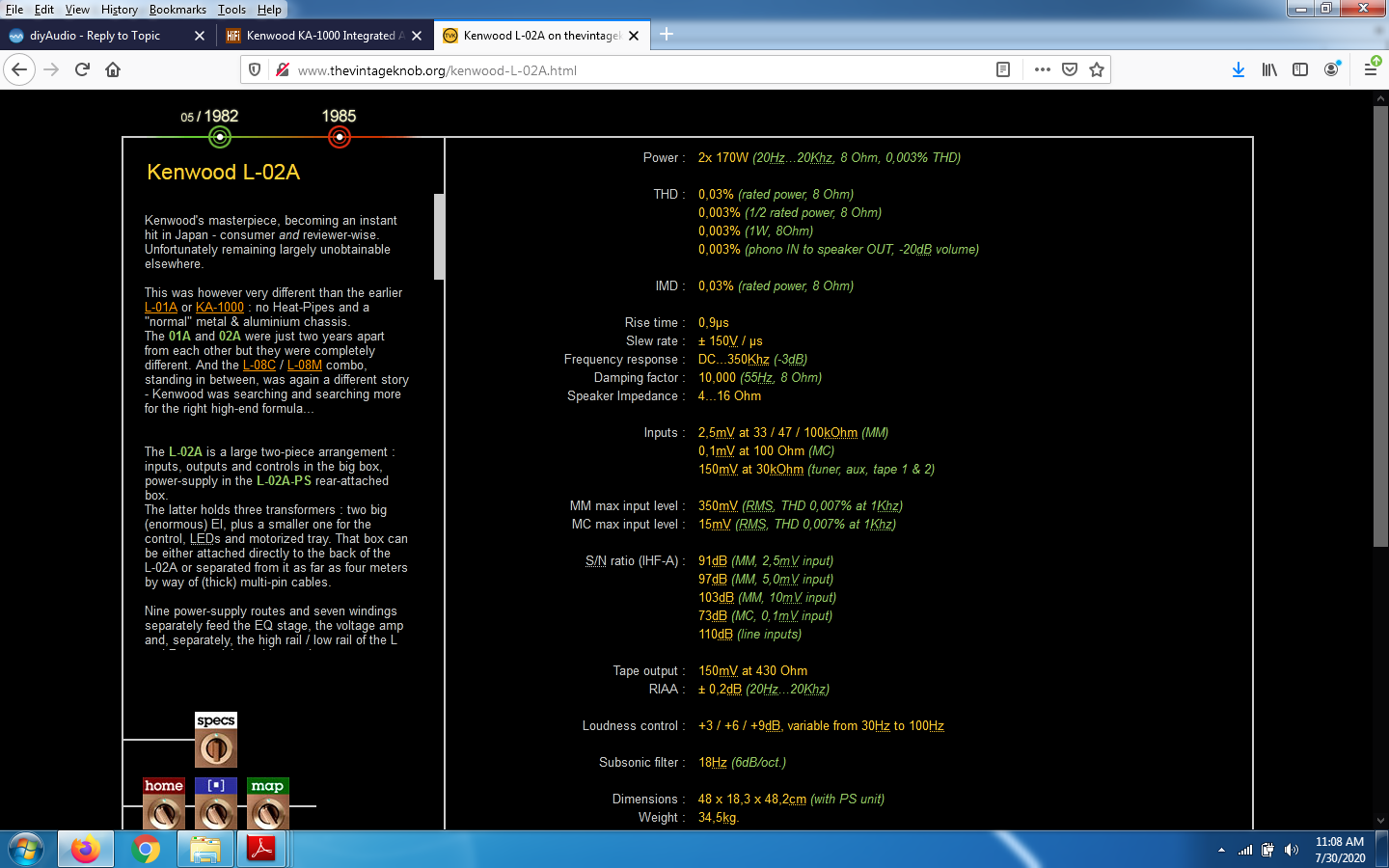Close the Kenwood L-02A tab
1389x868 pixels.
coord(634,36)
